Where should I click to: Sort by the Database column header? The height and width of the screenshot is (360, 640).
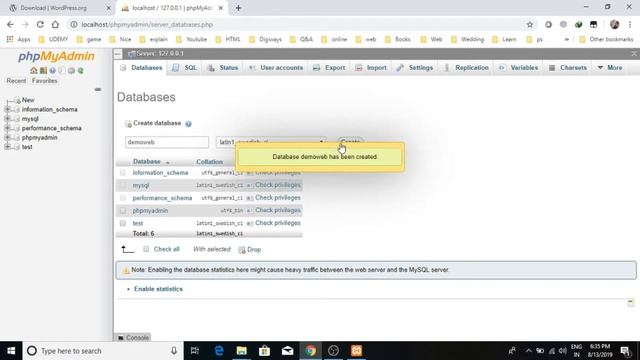coord(147,162)
